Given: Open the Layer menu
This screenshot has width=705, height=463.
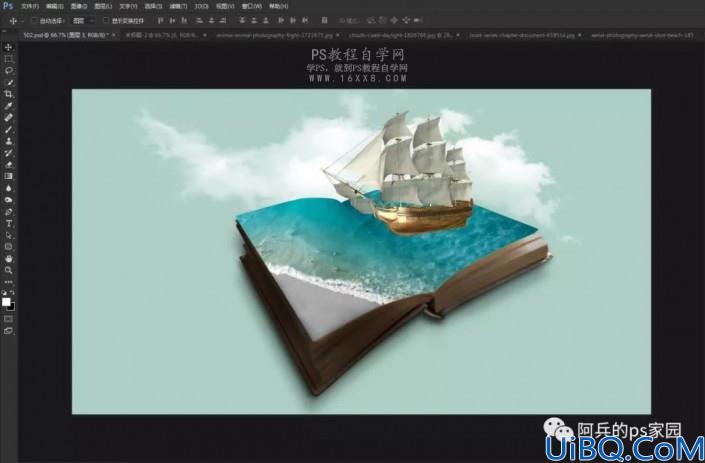Looking at the screenshot, I should (103, 6).
